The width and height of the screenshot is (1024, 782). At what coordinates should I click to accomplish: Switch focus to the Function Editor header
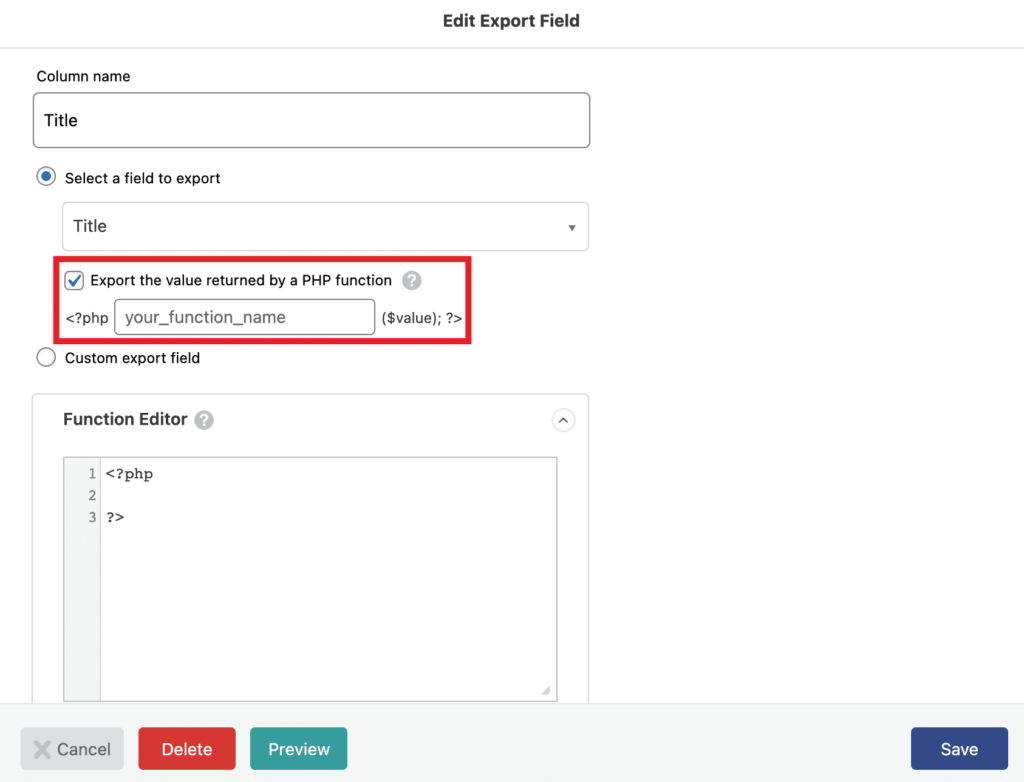125,419
